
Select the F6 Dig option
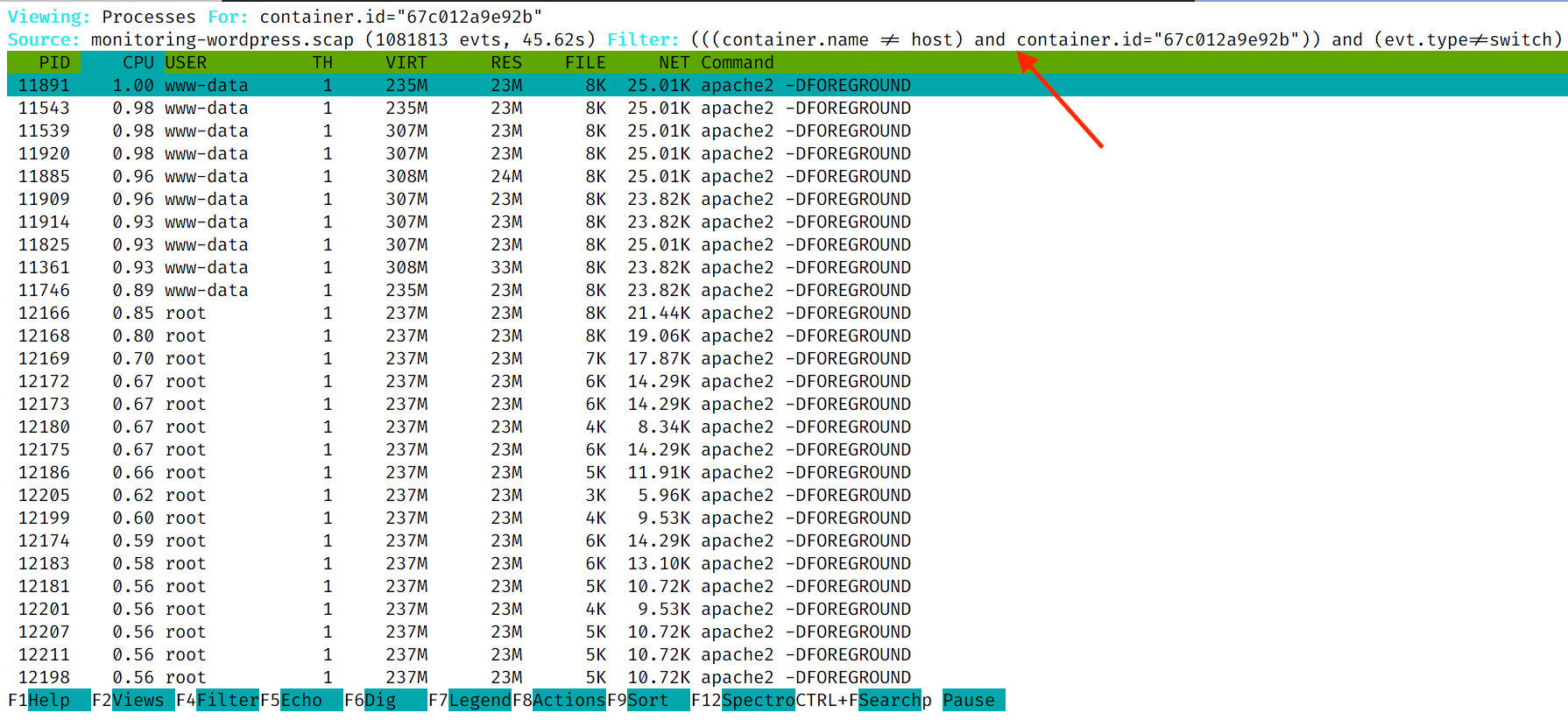coord(385,700)
